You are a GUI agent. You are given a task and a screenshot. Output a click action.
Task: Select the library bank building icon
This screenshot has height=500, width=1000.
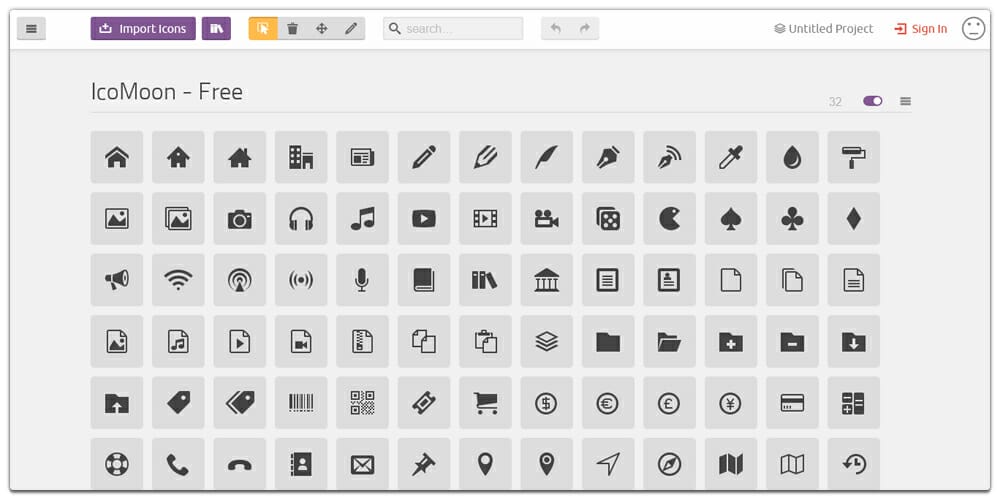(x=547, y=280)
